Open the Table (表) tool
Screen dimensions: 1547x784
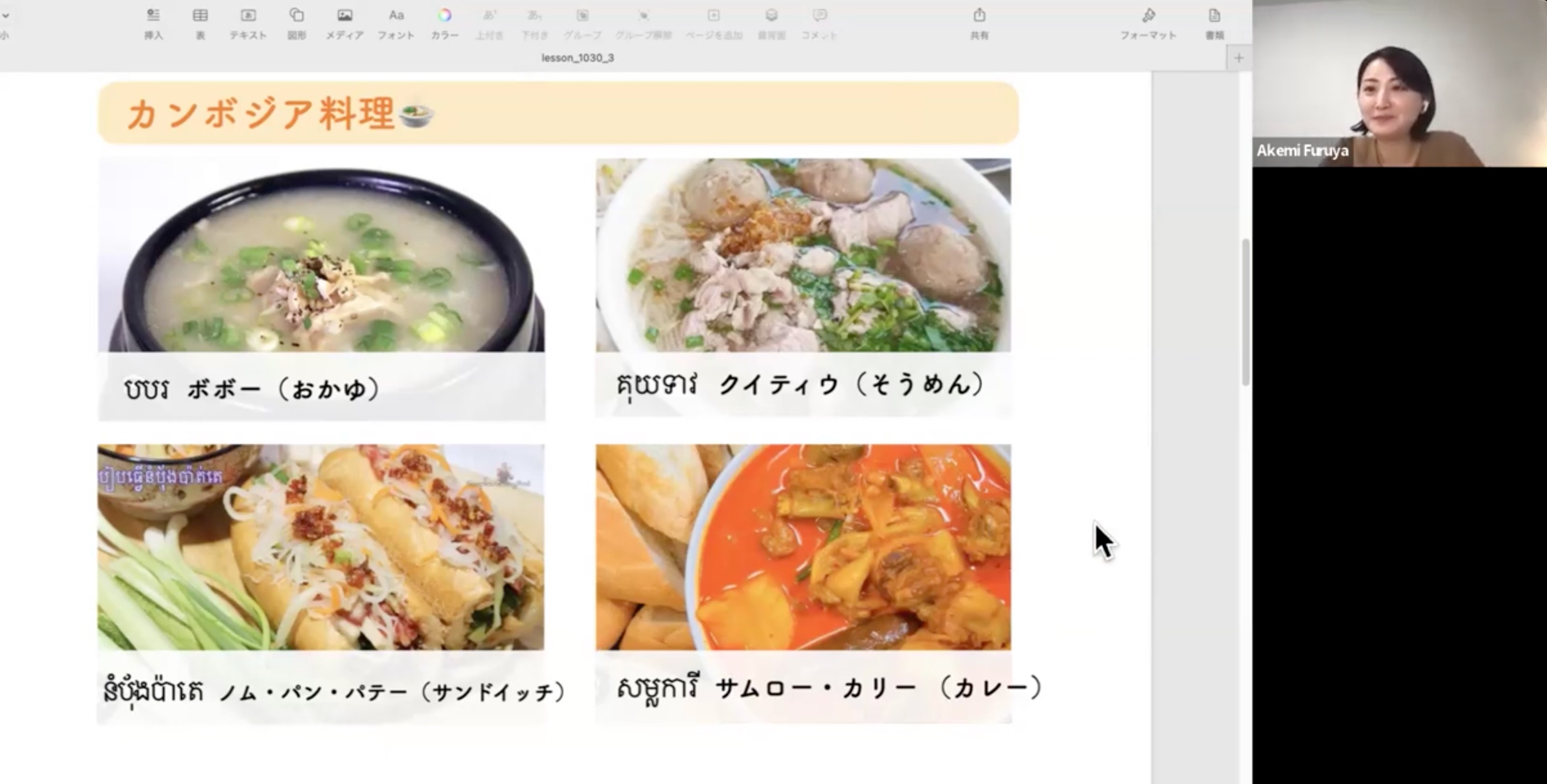[x=200, y=15]
